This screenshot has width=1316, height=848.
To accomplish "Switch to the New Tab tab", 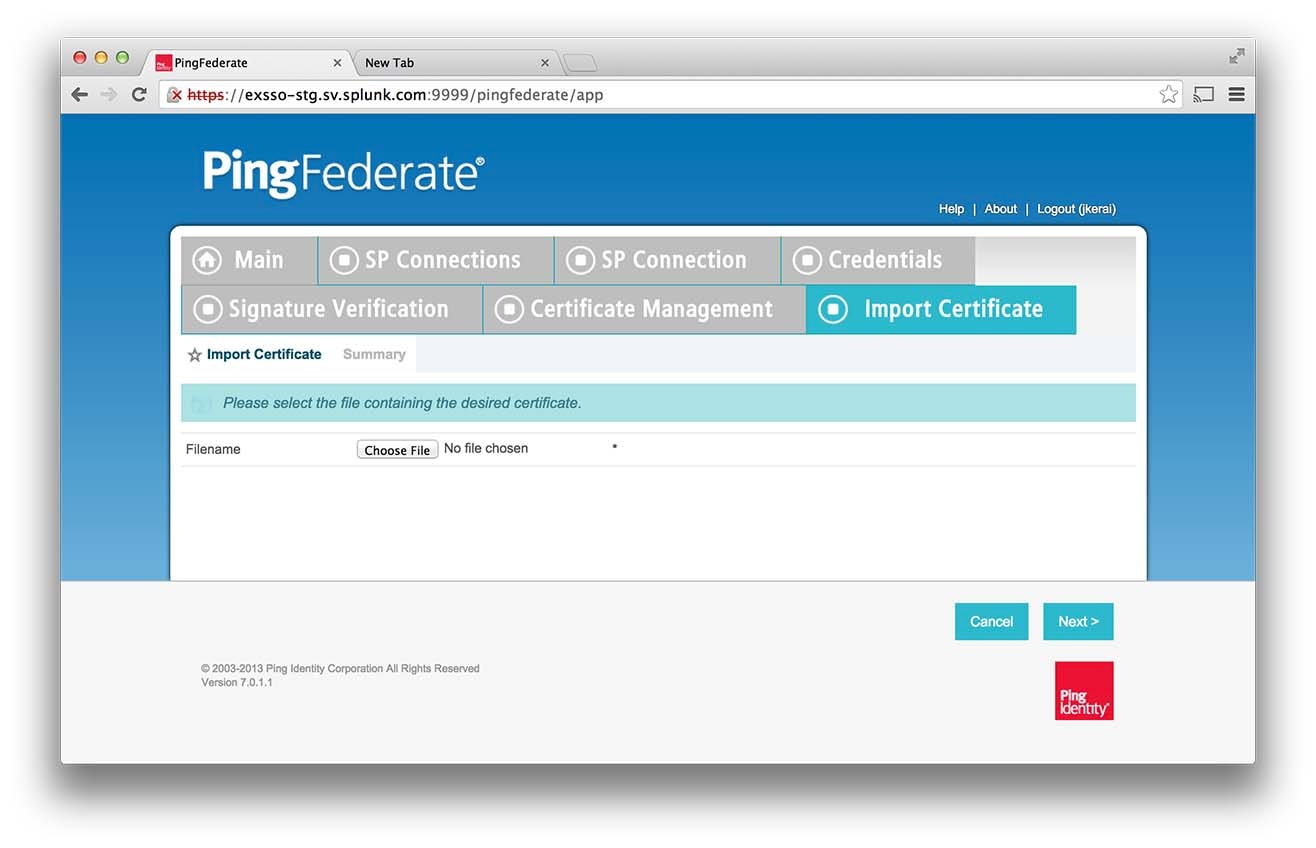I will [x=454, y=62].
